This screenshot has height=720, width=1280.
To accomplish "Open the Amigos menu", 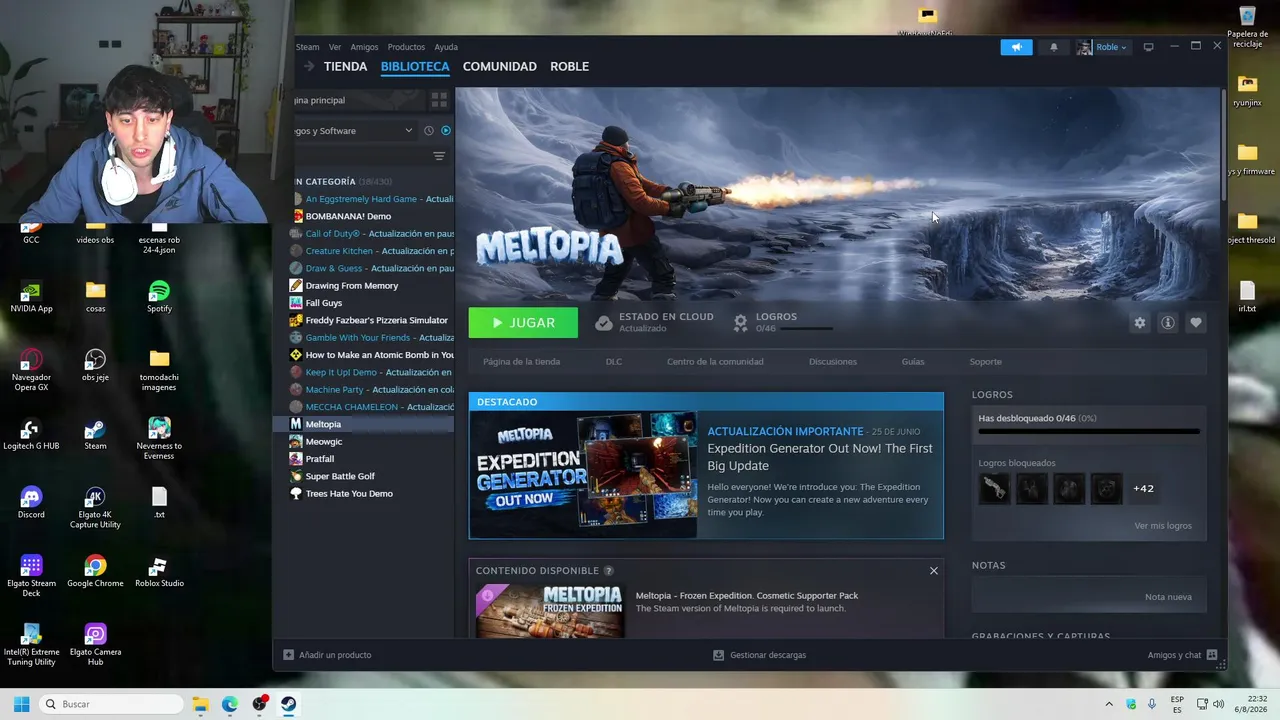I will [364, 47].
